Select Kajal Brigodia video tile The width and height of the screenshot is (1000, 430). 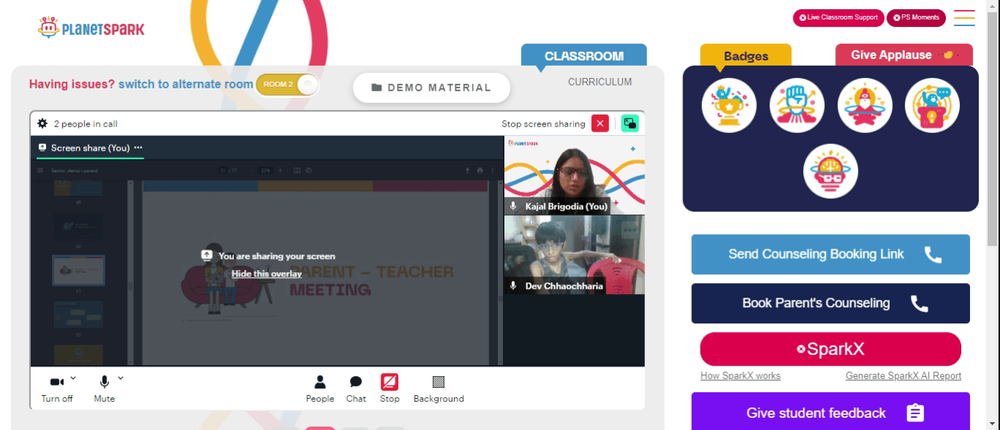click(575, 175)
